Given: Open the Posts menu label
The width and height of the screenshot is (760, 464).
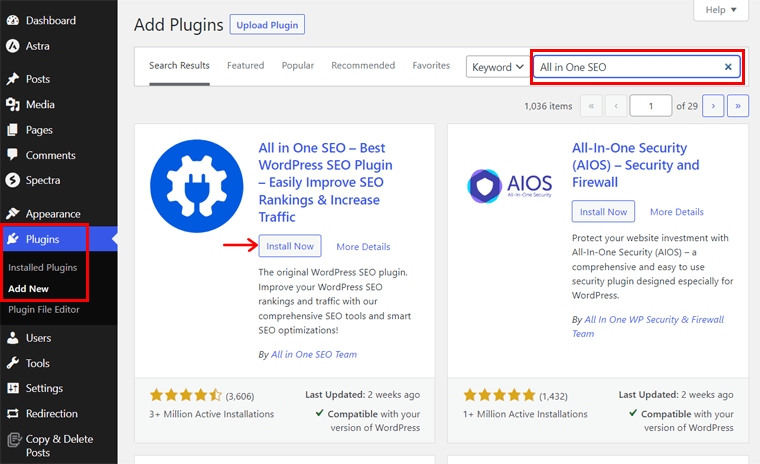Looking at the screenshot, I should pos(38,79).
